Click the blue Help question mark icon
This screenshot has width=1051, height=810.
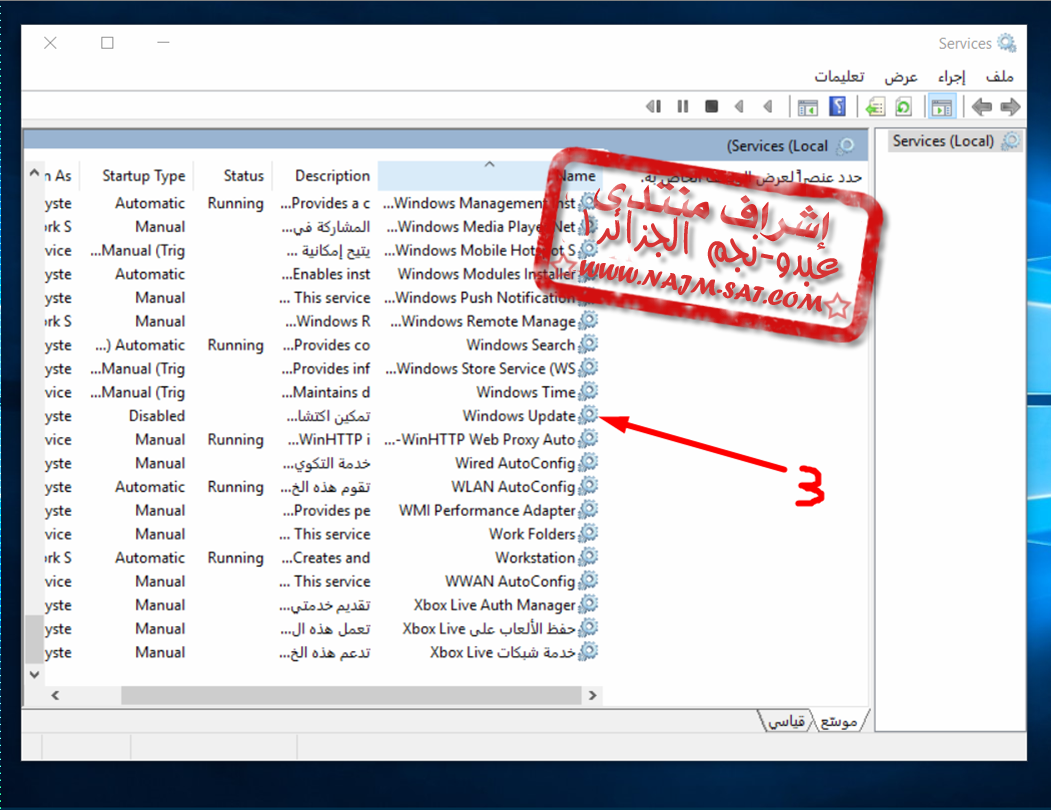(x=838, y=106)
